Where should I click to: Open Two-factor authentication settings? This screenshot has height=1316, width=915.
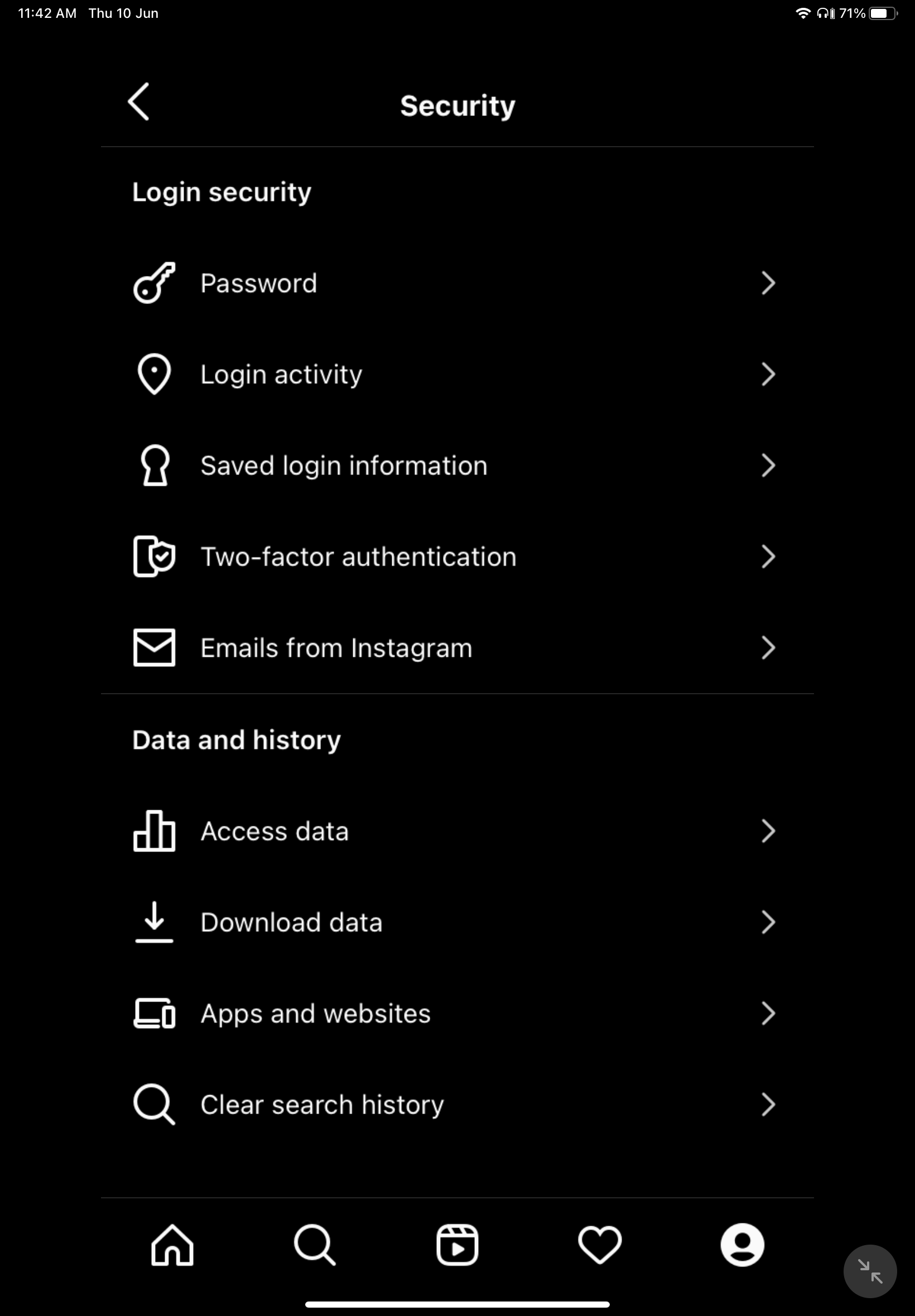457,557
